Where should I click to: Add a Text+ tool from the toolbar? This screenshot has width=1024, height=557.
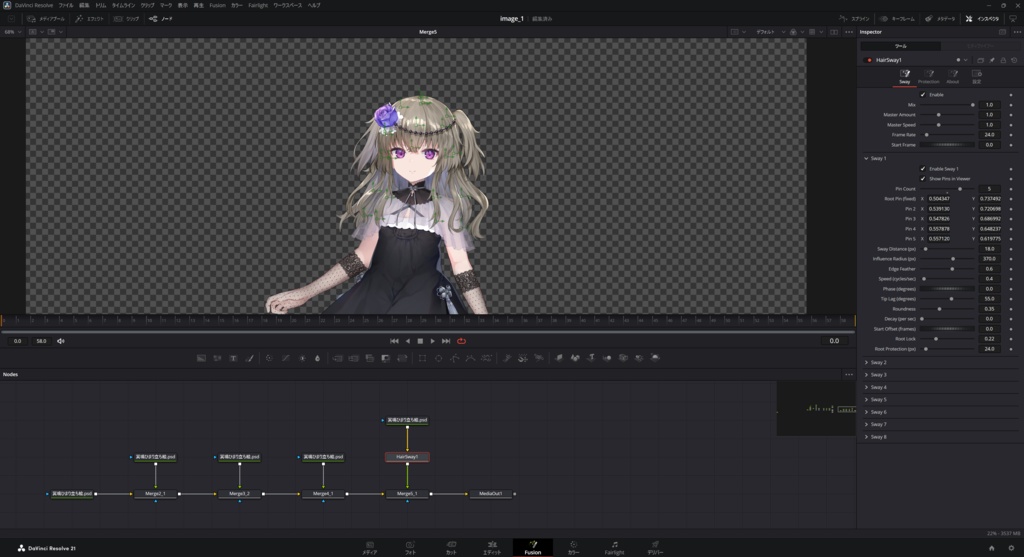pos(233,358)
